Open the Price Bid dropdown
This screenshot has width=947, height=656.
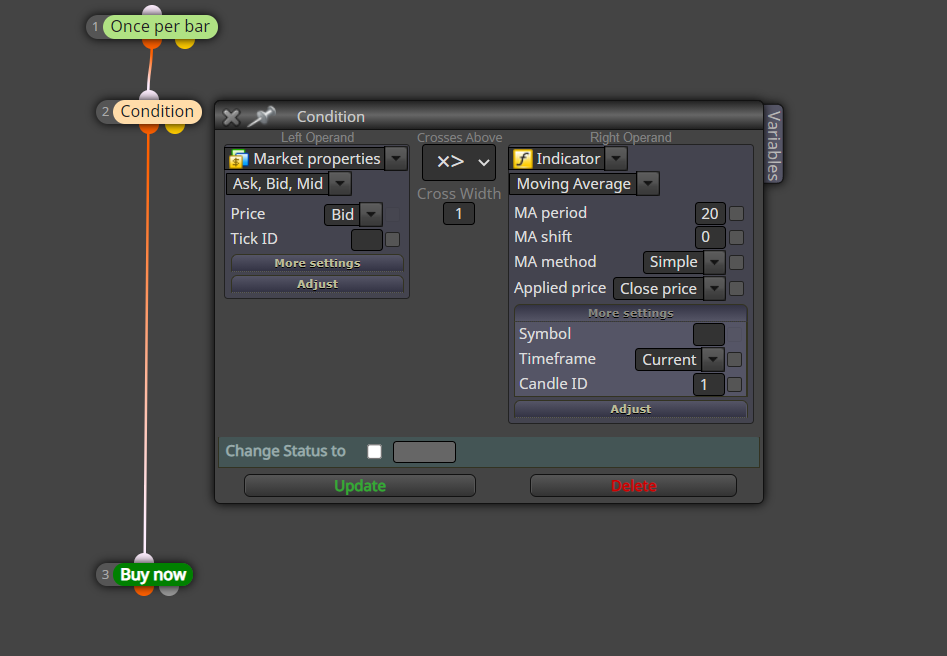coord(371,214)
